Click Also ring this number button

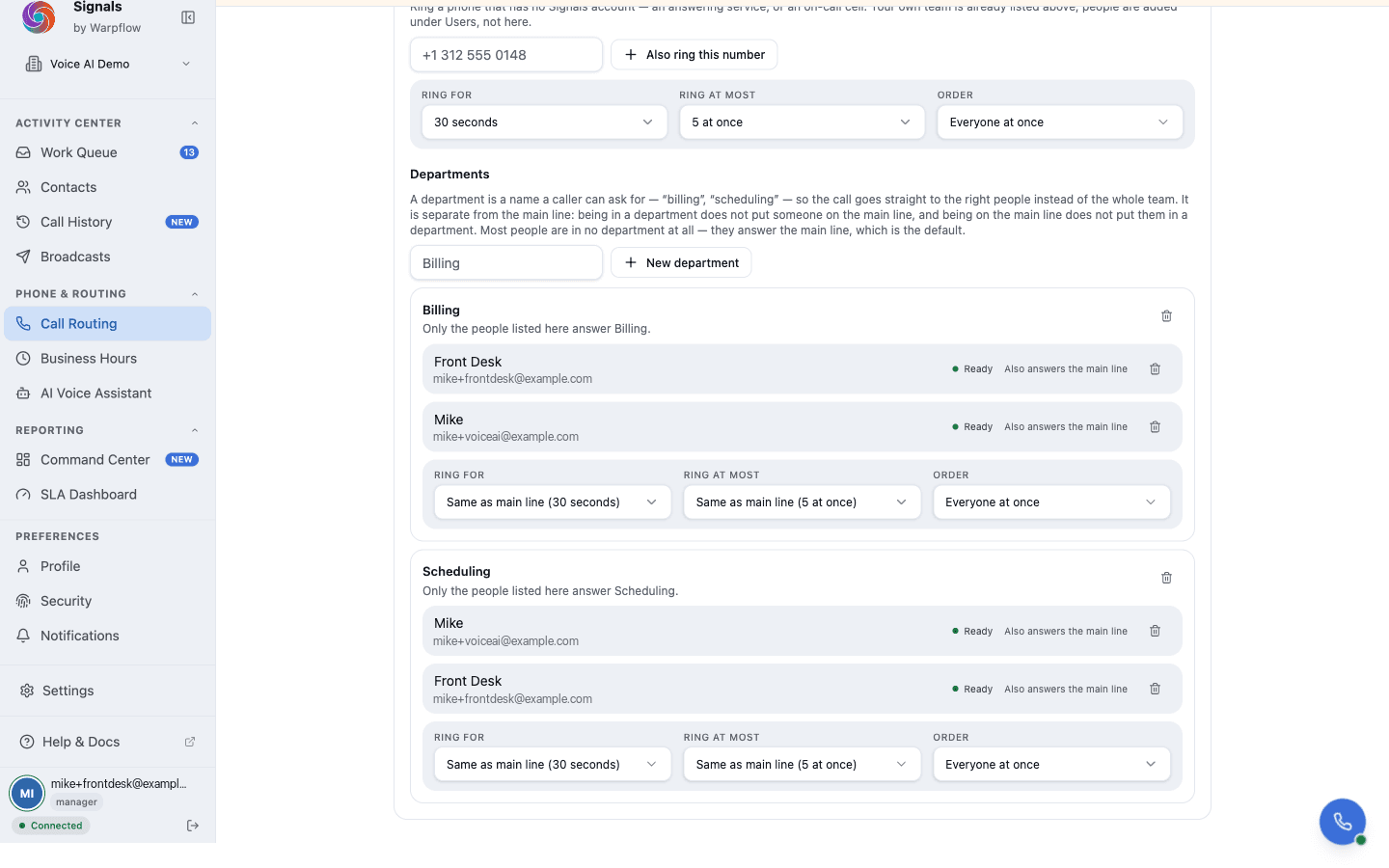coord(694,55)
